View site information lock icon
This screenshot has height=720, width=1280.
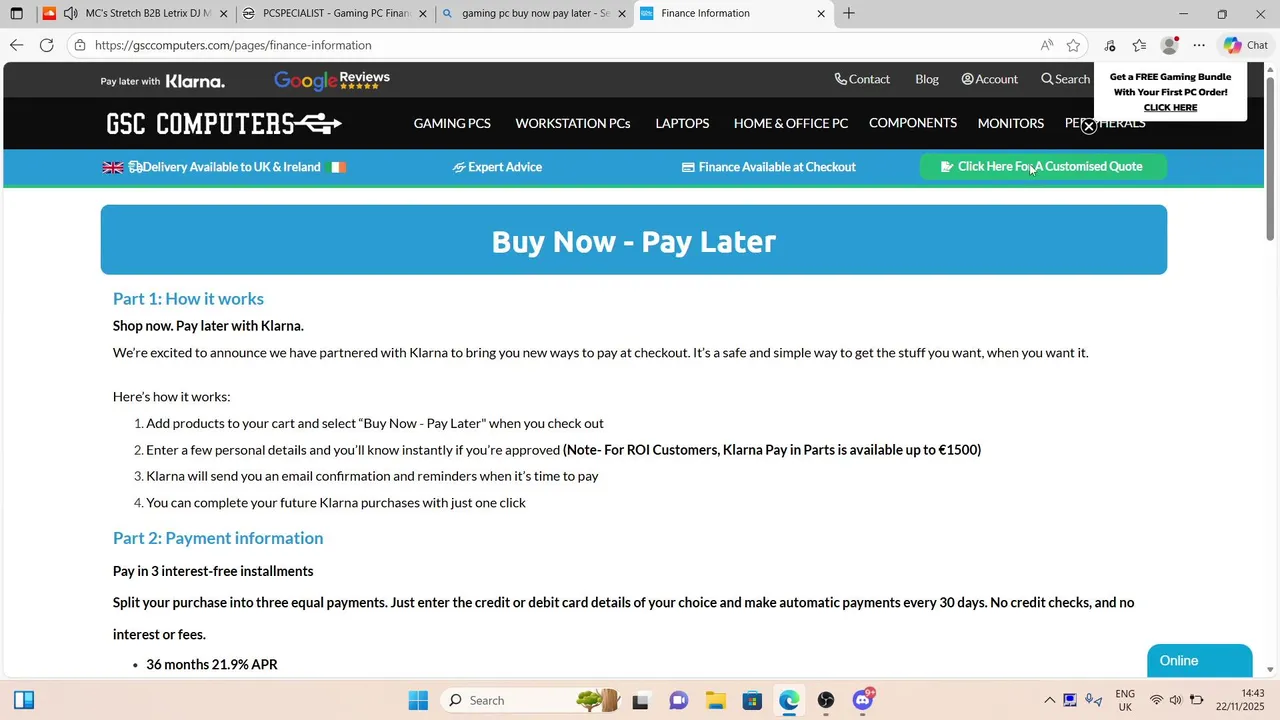[80, 45]
